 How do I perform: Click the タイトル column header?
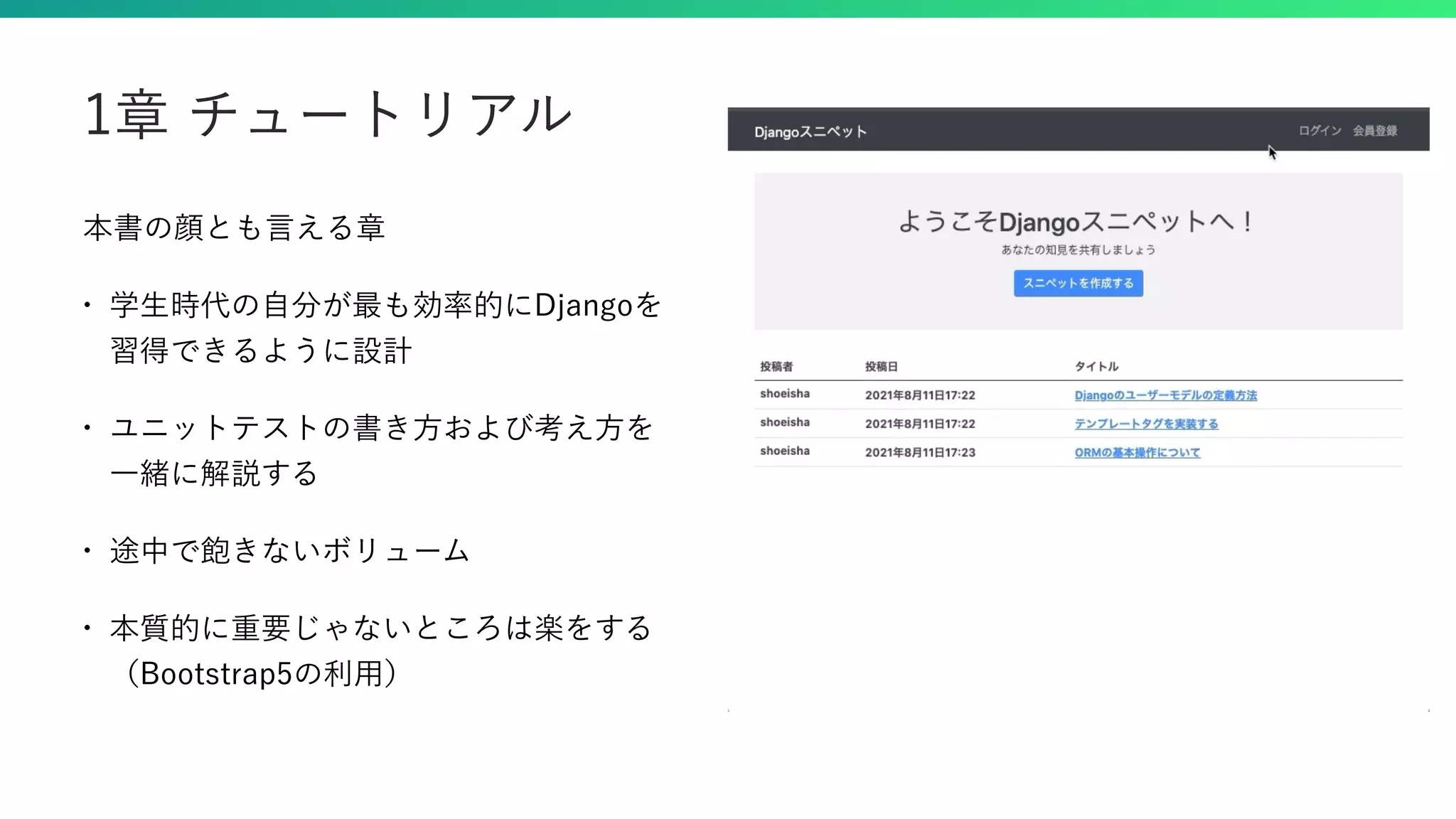coord(1096,367)
